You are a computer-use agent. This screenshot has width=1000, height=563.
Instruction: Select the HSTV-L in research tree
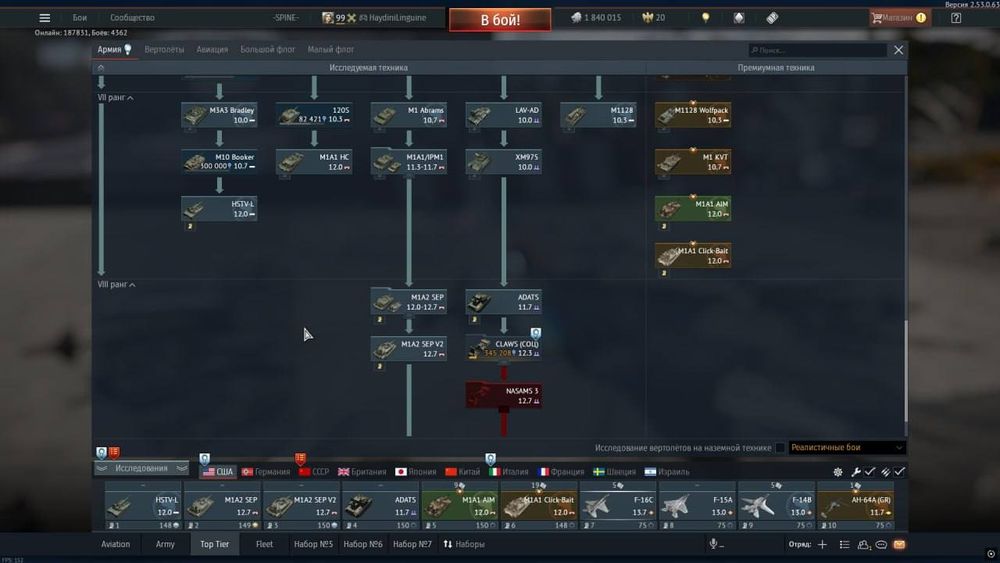pos(219,208)
